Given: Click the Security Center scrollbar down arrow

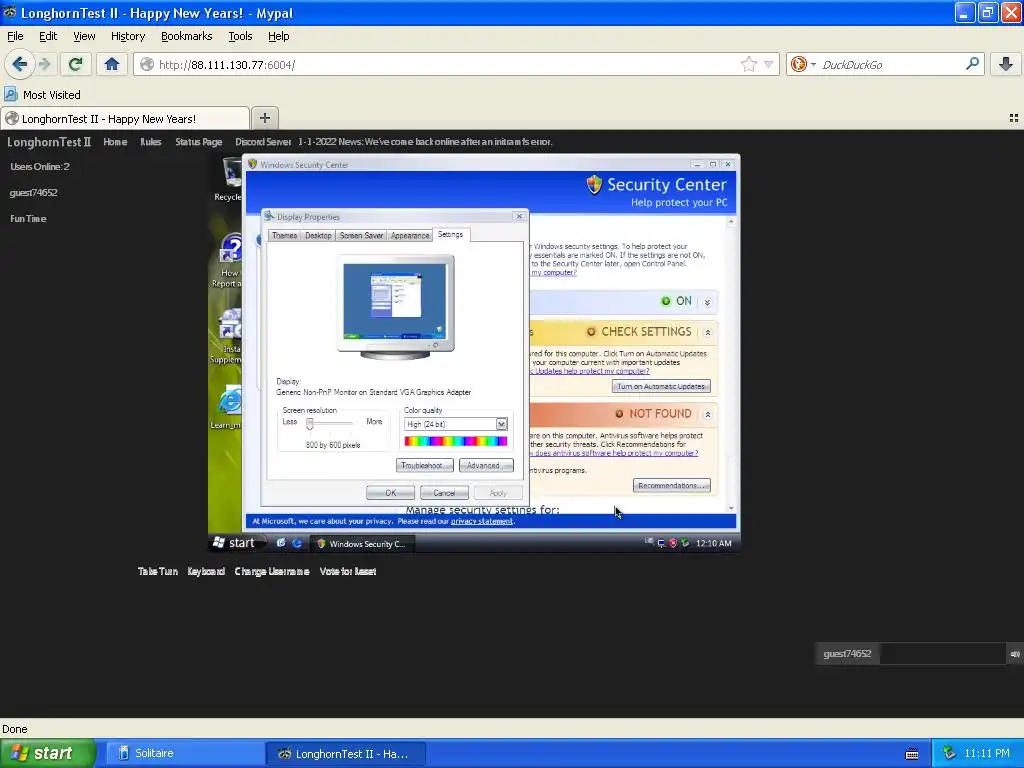Looking at the screenshot, I should tap(731, 507).
